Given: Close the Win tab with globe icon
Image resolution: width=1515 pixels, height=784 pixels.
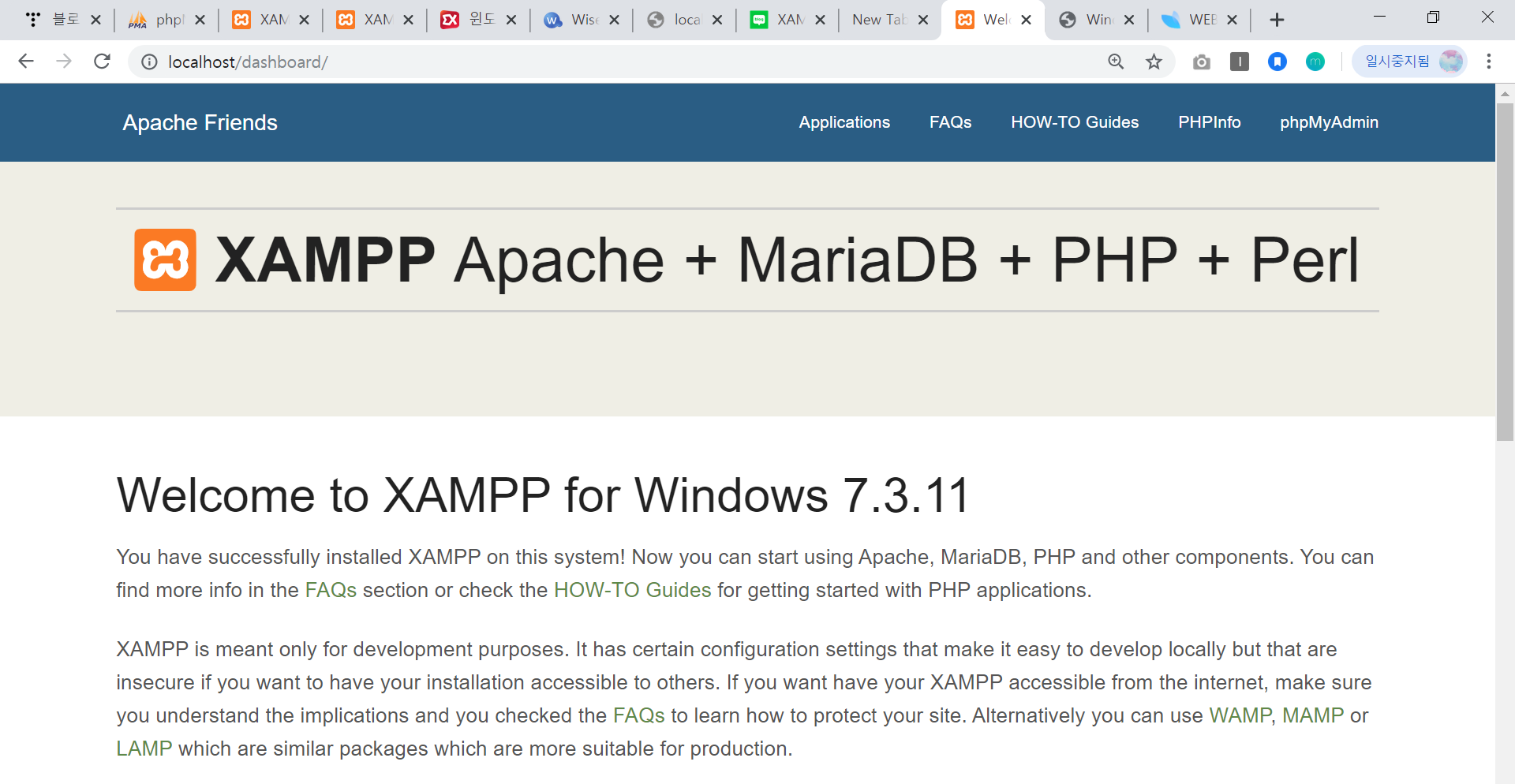Looking at the screenshot, I should click(x=1129, y=20).
